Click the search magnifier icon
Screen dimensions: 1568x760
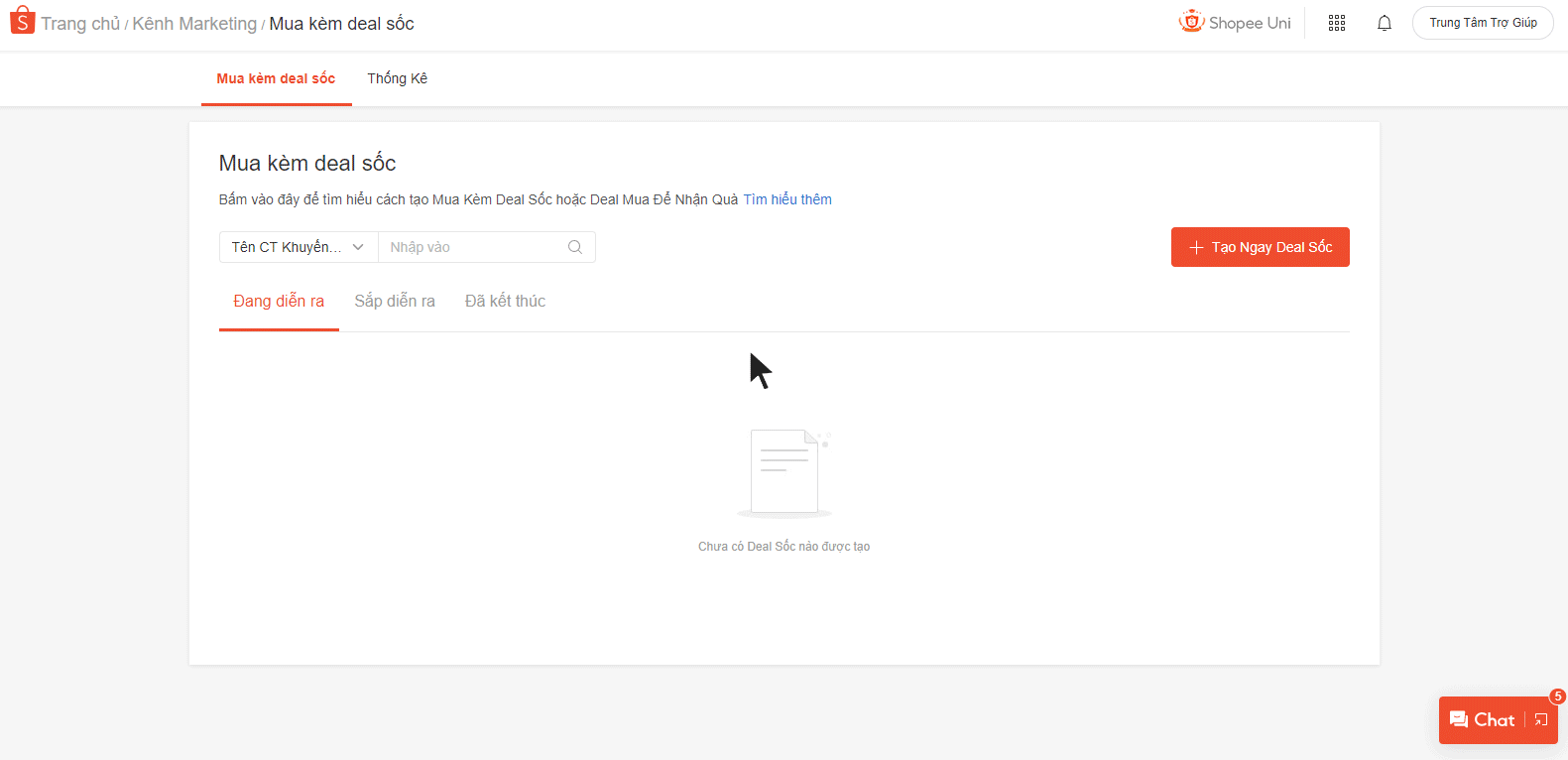tap(574, 247)
